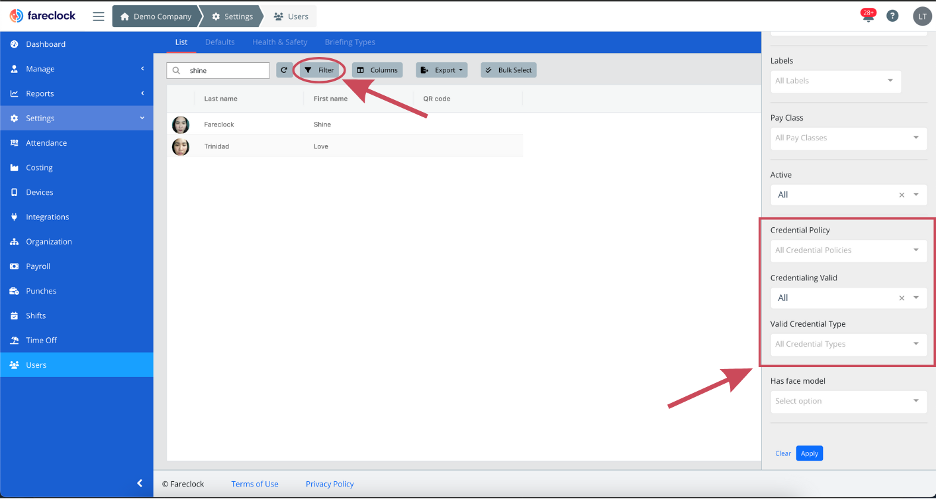Switch to the Health & Safety tab

tap(279, 42)
